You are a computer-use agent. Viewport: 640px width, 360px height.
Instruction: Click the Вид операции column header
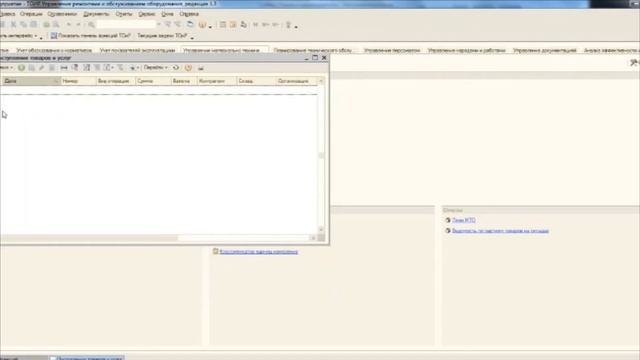116,81
